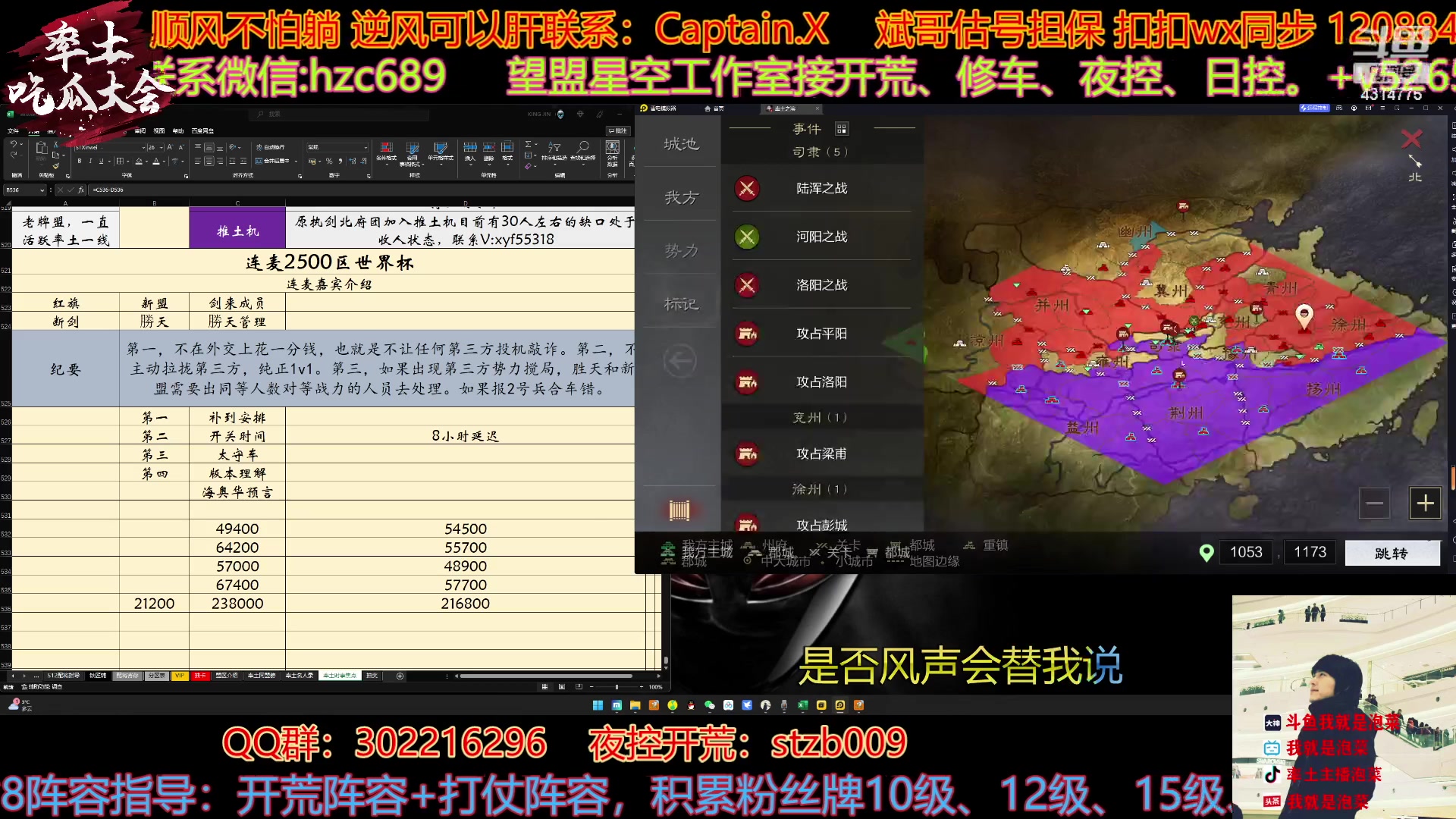Click cell containing 216800

click(x=465, y=604)
